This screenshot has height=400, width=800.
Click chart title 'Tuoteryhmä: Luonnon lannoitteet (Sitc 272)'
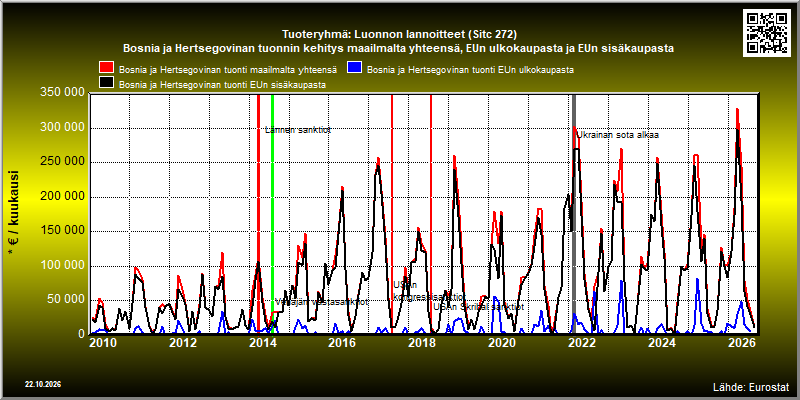(399, 35)
